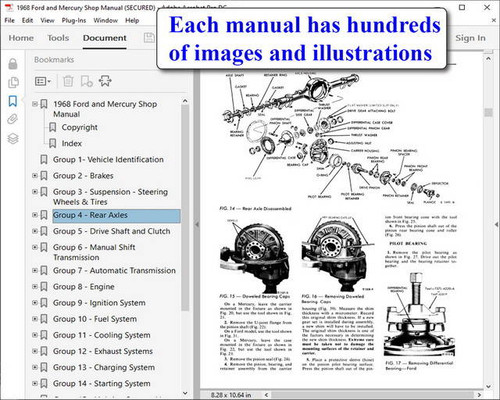Click the bookmark icon beside Copyright
This screenshot has width=500, height=400.
(52, 127)
